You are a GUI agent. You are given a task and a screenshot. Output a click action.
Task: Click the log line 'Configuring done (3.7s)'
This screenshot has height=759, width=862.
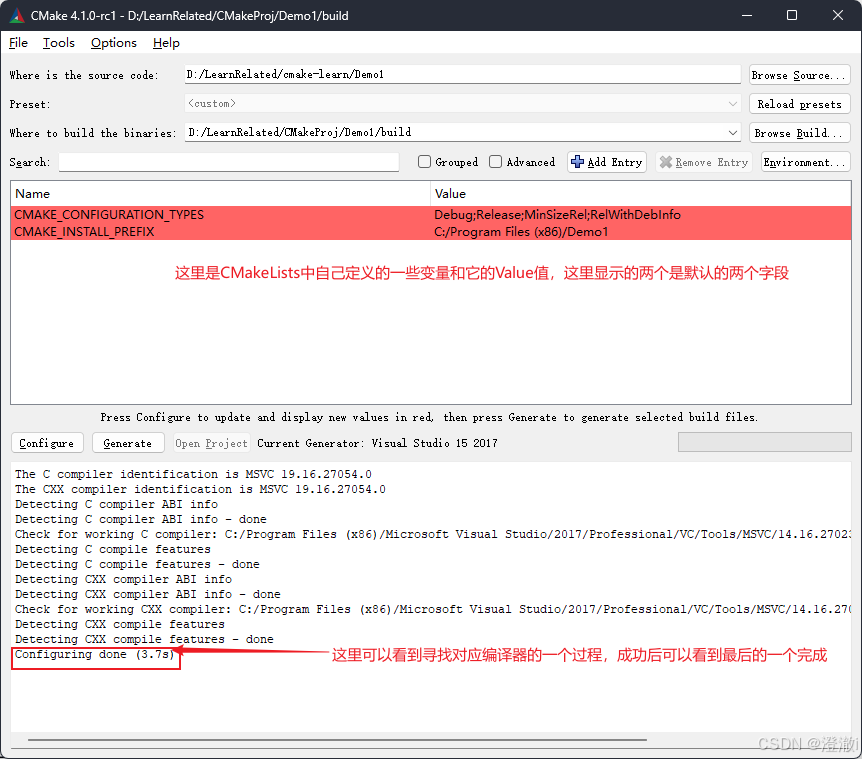pos(95,654)
